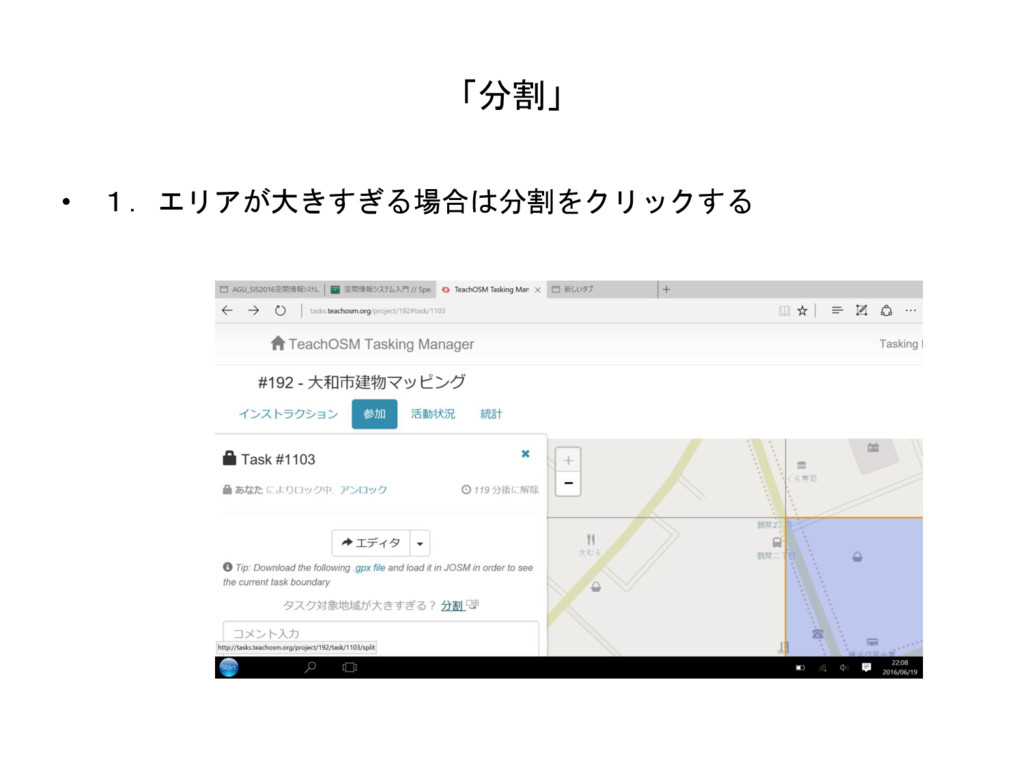
Task: Zoom in on the map
Action: [568, 460]
